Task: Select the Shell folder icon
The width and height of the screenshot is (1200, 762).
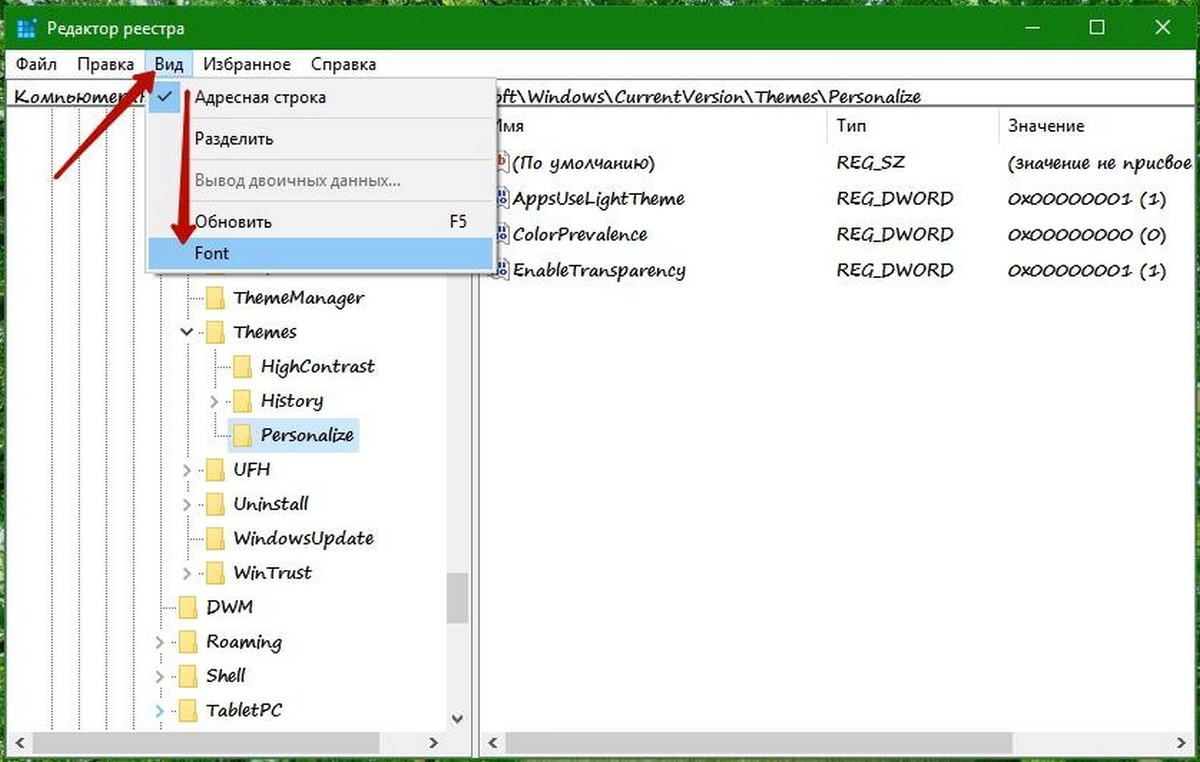Action: tap(188, 676)
